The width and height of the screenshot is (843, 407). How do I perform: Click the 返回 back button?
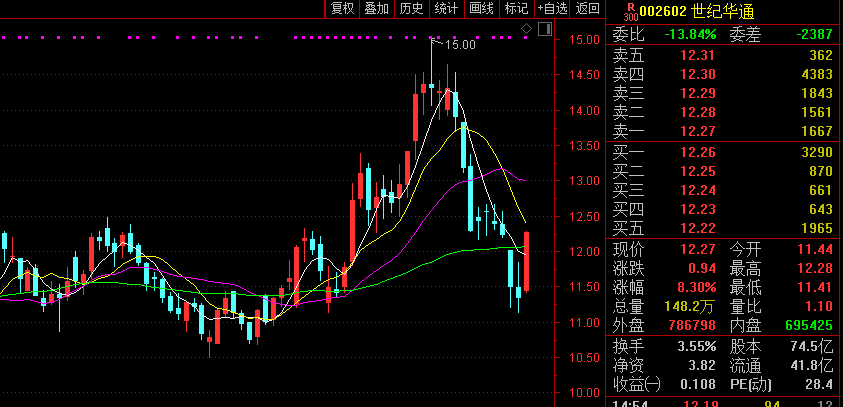588,9
